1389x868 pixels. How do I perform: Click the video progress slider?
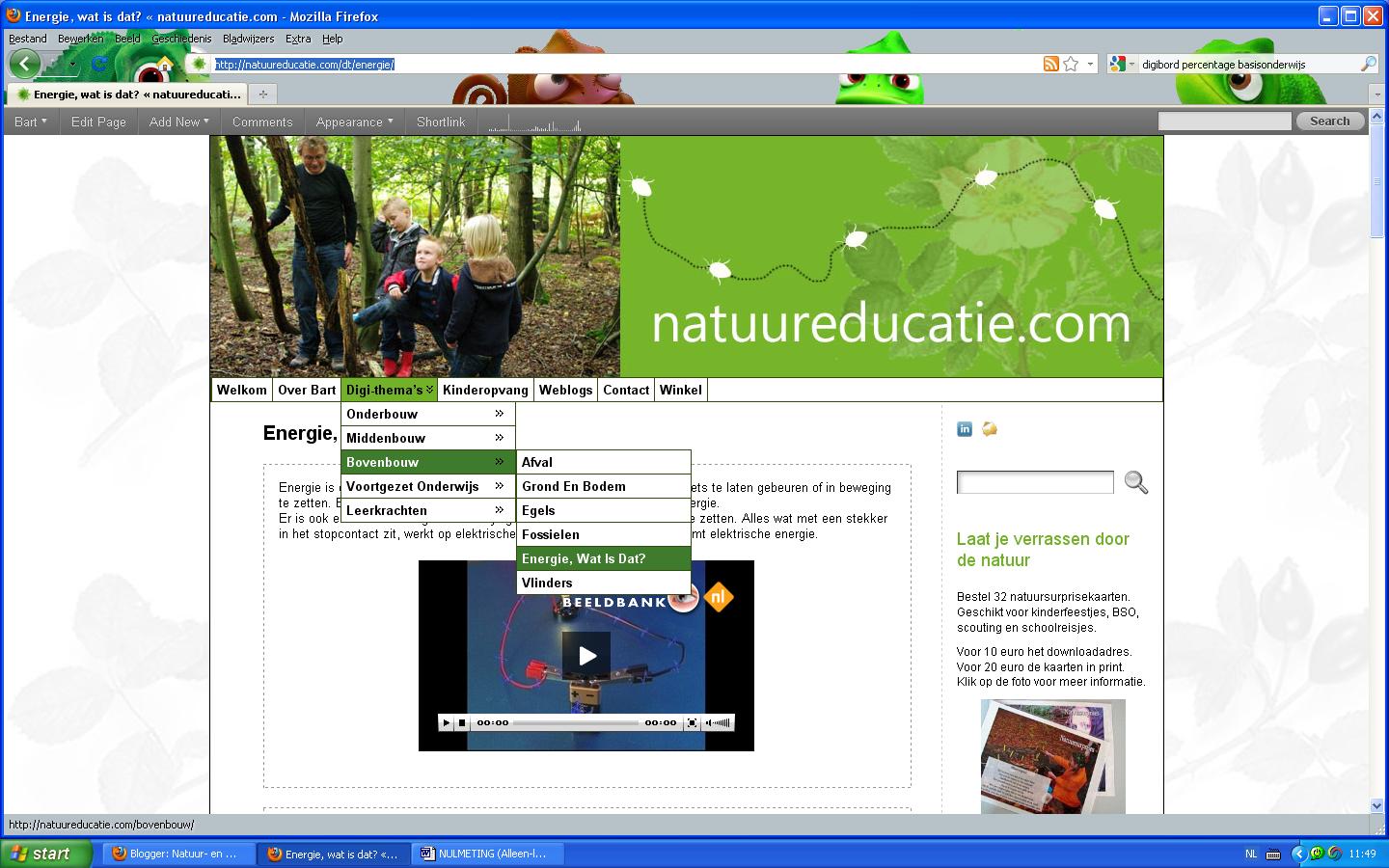[576, 722]
